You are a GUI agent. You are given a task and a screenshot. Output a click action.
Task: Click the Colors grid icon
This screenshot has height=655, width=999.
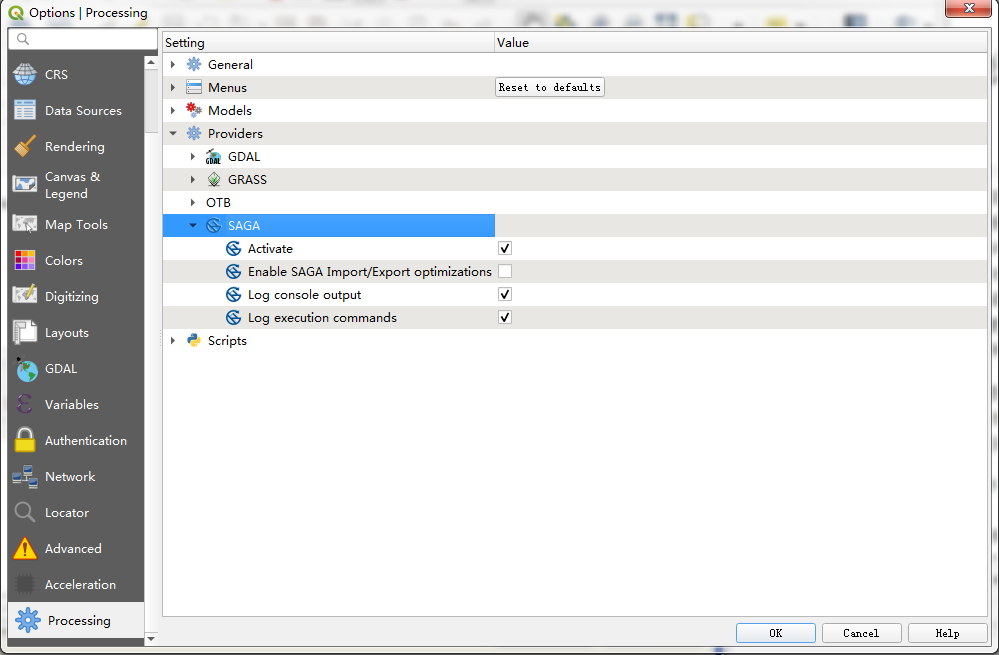[x=25, y=261]
